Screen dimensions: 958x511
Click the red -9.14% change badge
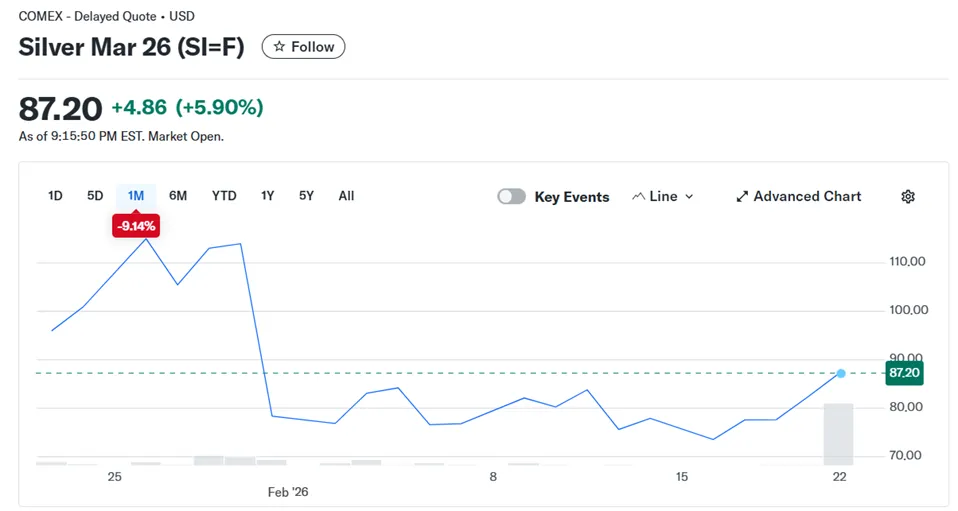pos(136,227)
